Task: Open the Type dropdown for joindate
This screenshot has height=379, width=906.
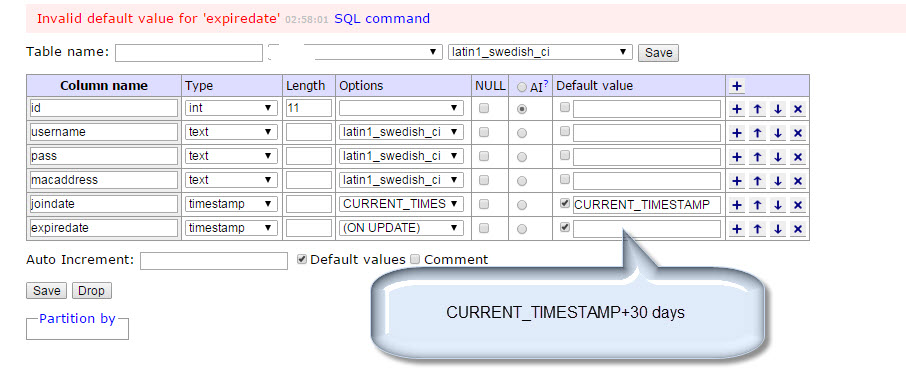Action: [x=231, y=204]
